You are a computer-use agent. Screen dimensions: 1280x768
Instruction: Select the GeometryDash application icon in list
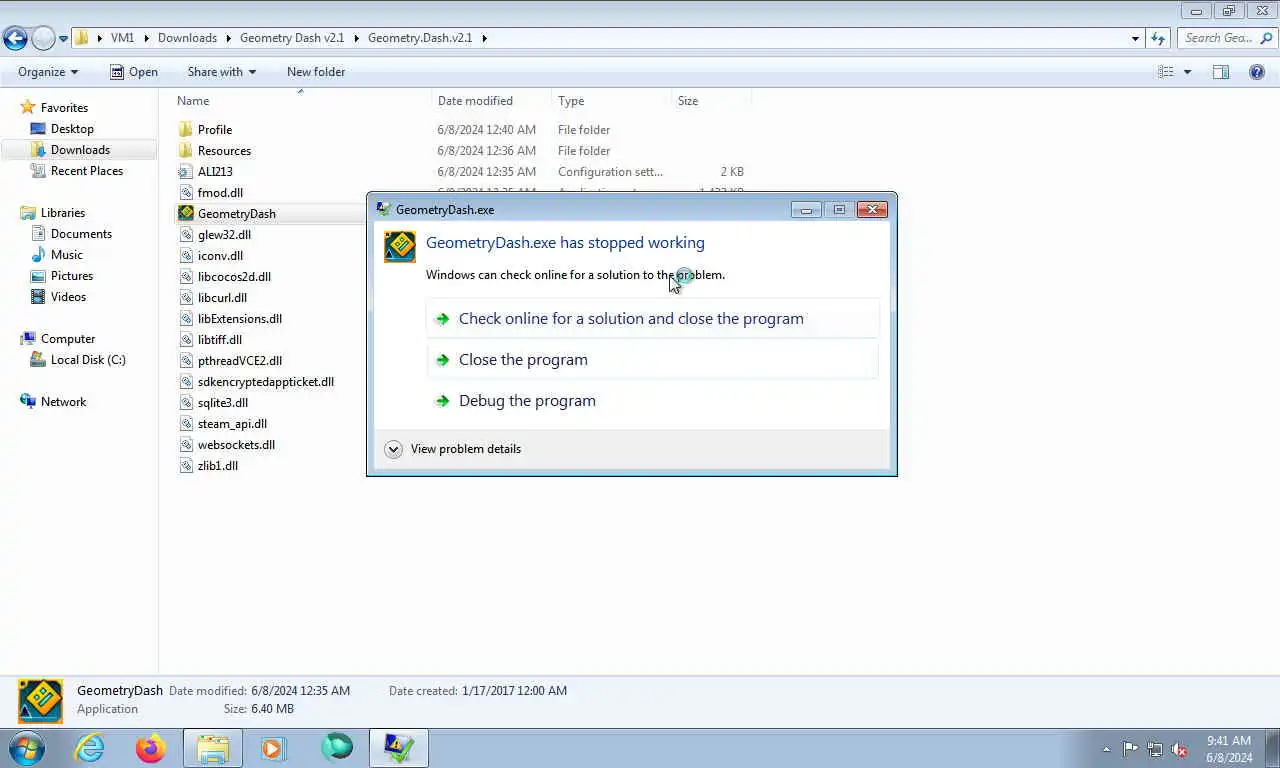[x=185, y=213]
